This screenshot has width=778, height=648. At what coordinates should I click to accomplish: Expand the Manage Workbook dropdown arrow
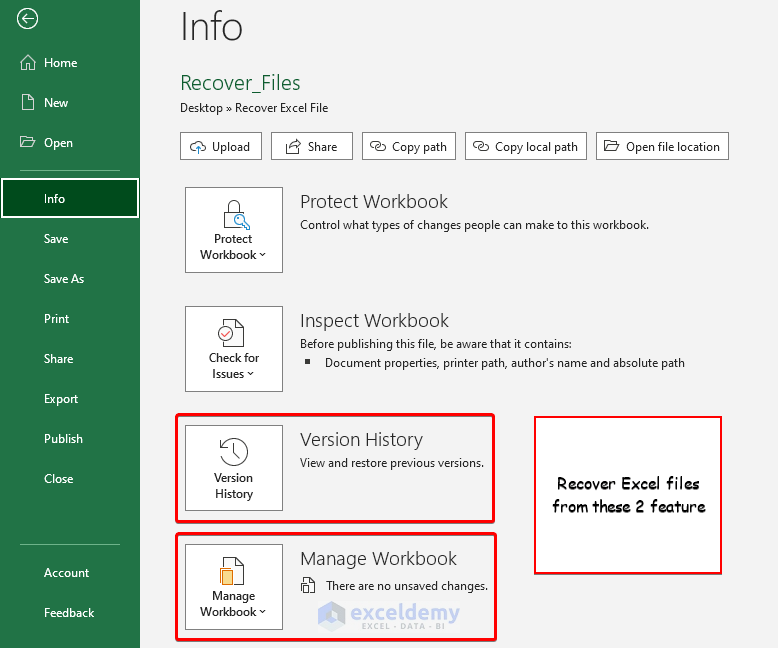click(262, 612)
